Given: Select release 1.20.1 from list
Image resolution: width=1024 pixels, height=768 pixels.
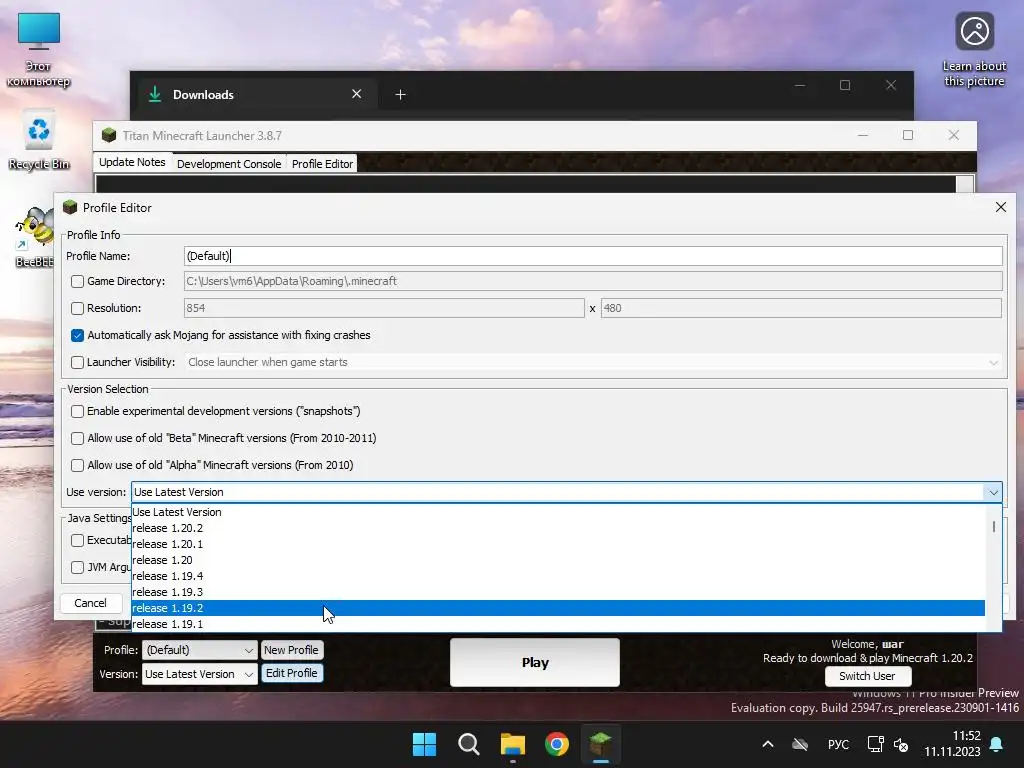Looking at the screenshot, I should click(558, 544).
